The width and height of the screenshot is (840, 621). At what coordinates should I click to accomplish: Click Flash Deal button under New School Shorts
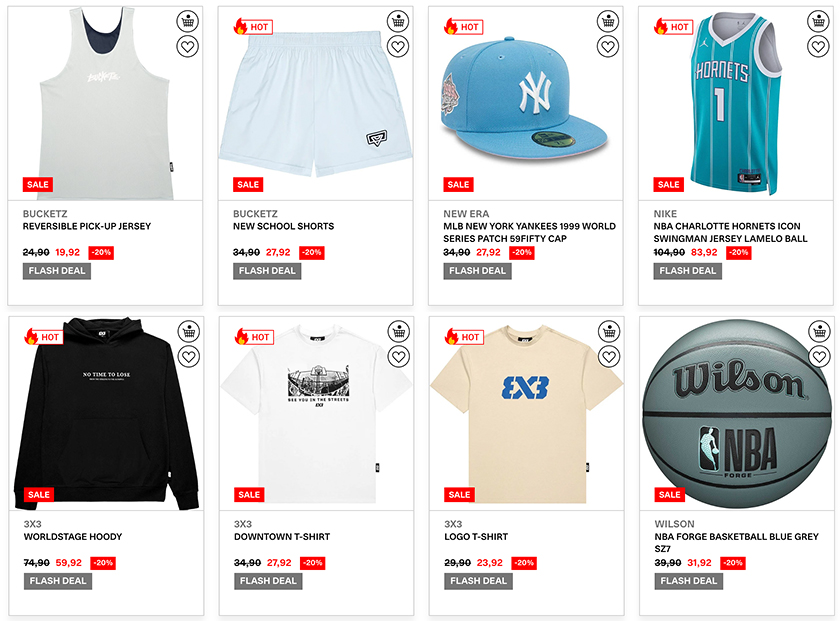pos(267,271)
